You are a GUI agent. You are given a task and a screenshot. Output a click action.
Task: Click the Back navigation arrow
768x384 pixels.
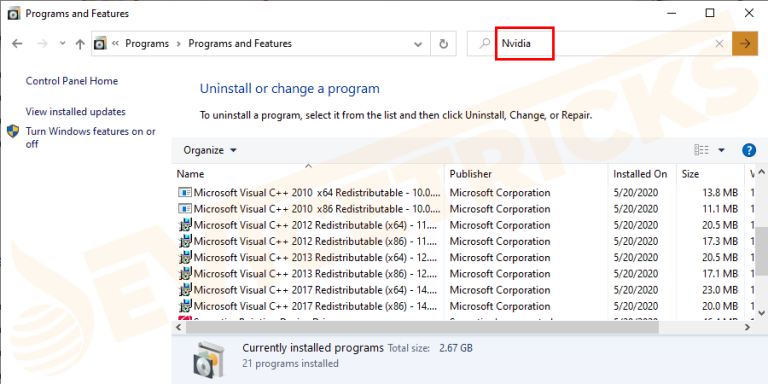click(17, 44)
